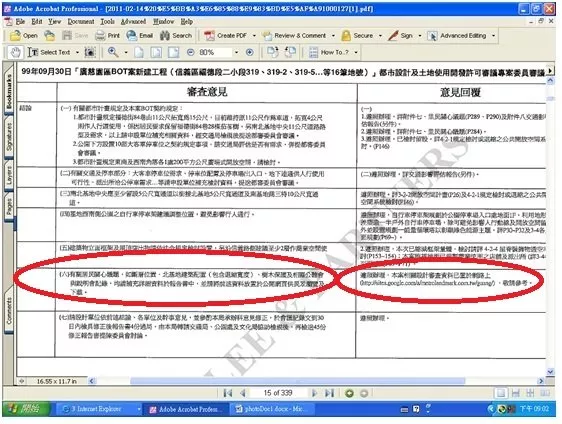562x424 pixels.
Task: Click the zoom-in magnifier tool
Action: (113, 52)
